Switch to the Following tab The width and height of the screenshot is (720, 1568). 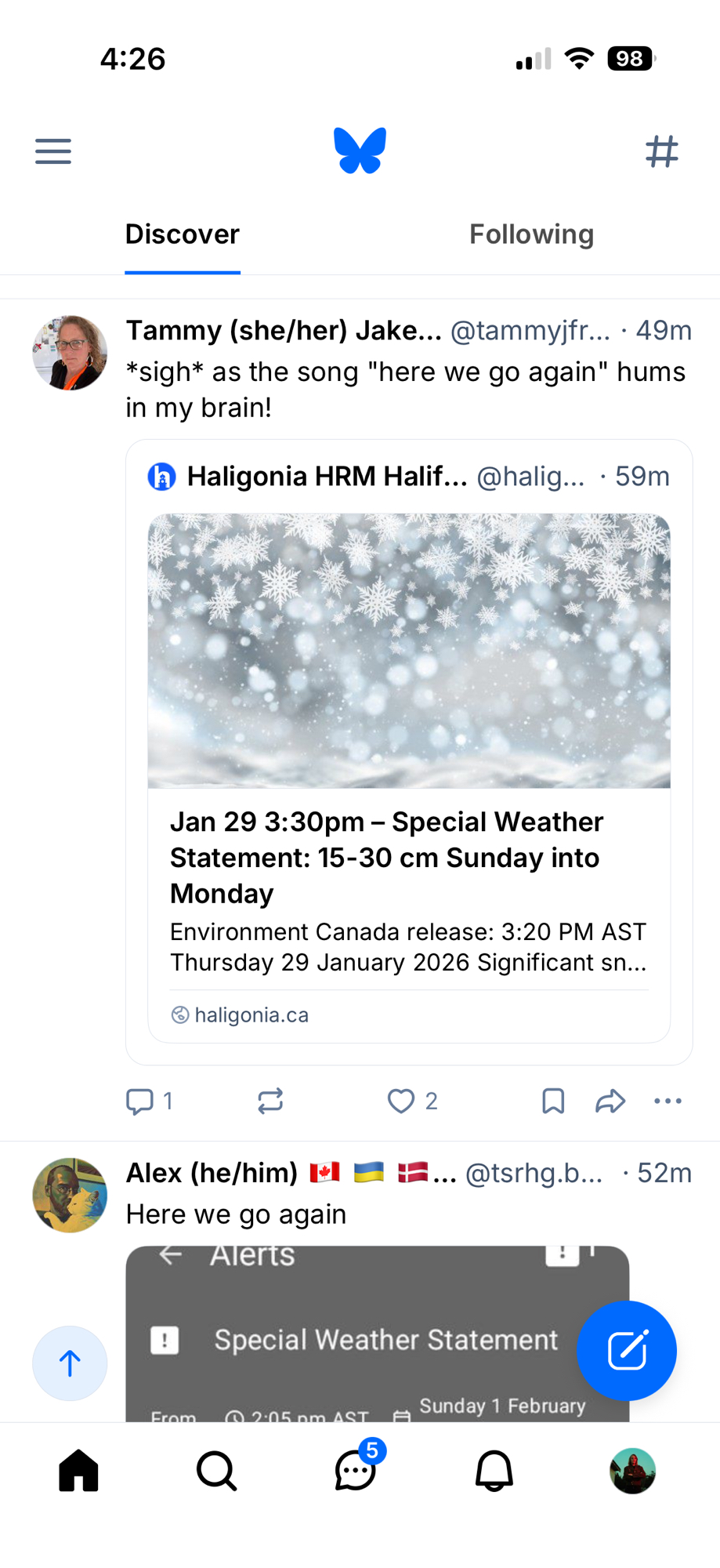point(531,234)
